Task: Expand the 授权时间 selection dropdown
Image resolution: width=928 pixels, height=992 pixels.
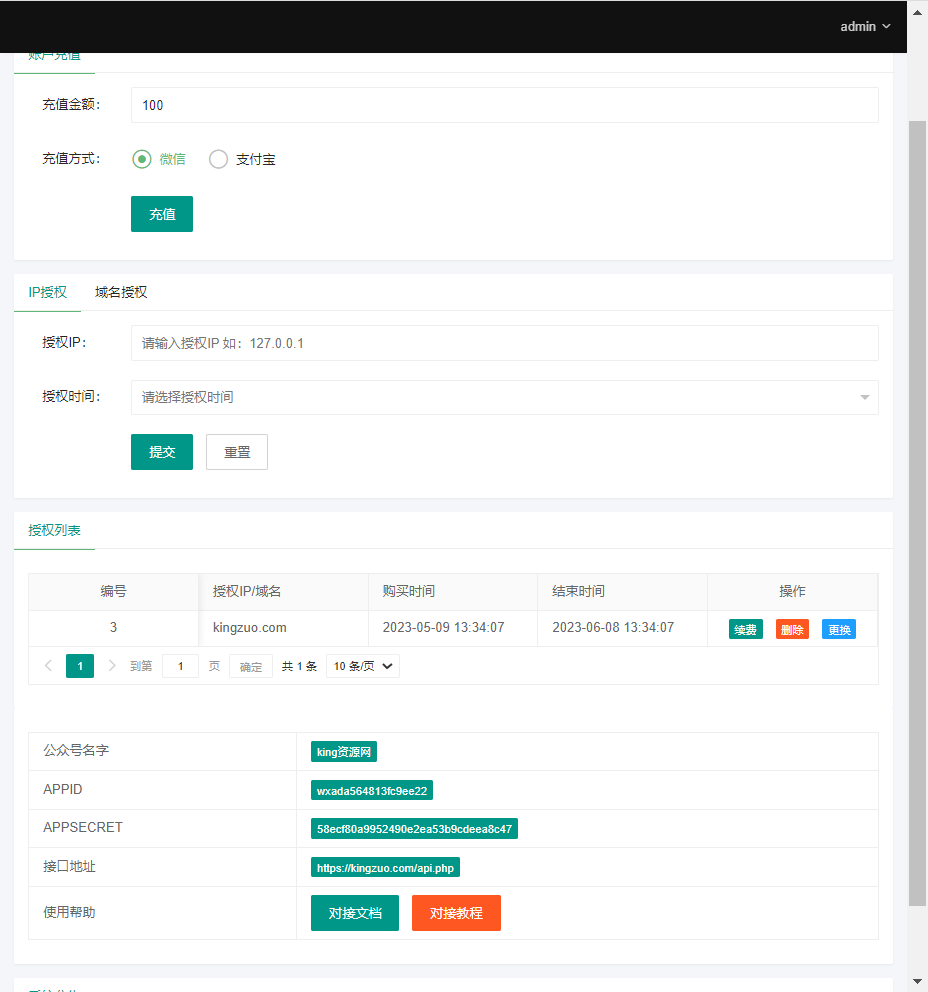Action: [504, 397]
